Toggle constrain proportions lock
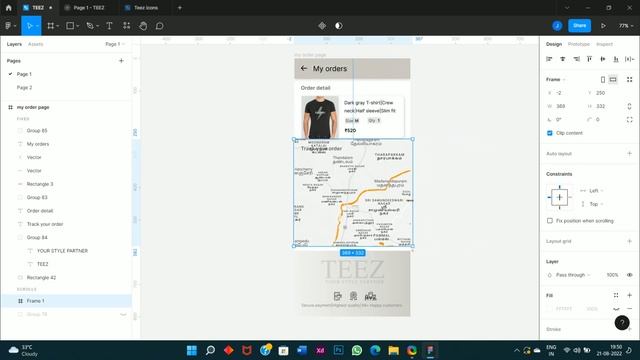Viewport: 640px width, 360px height. click(629, 106)
